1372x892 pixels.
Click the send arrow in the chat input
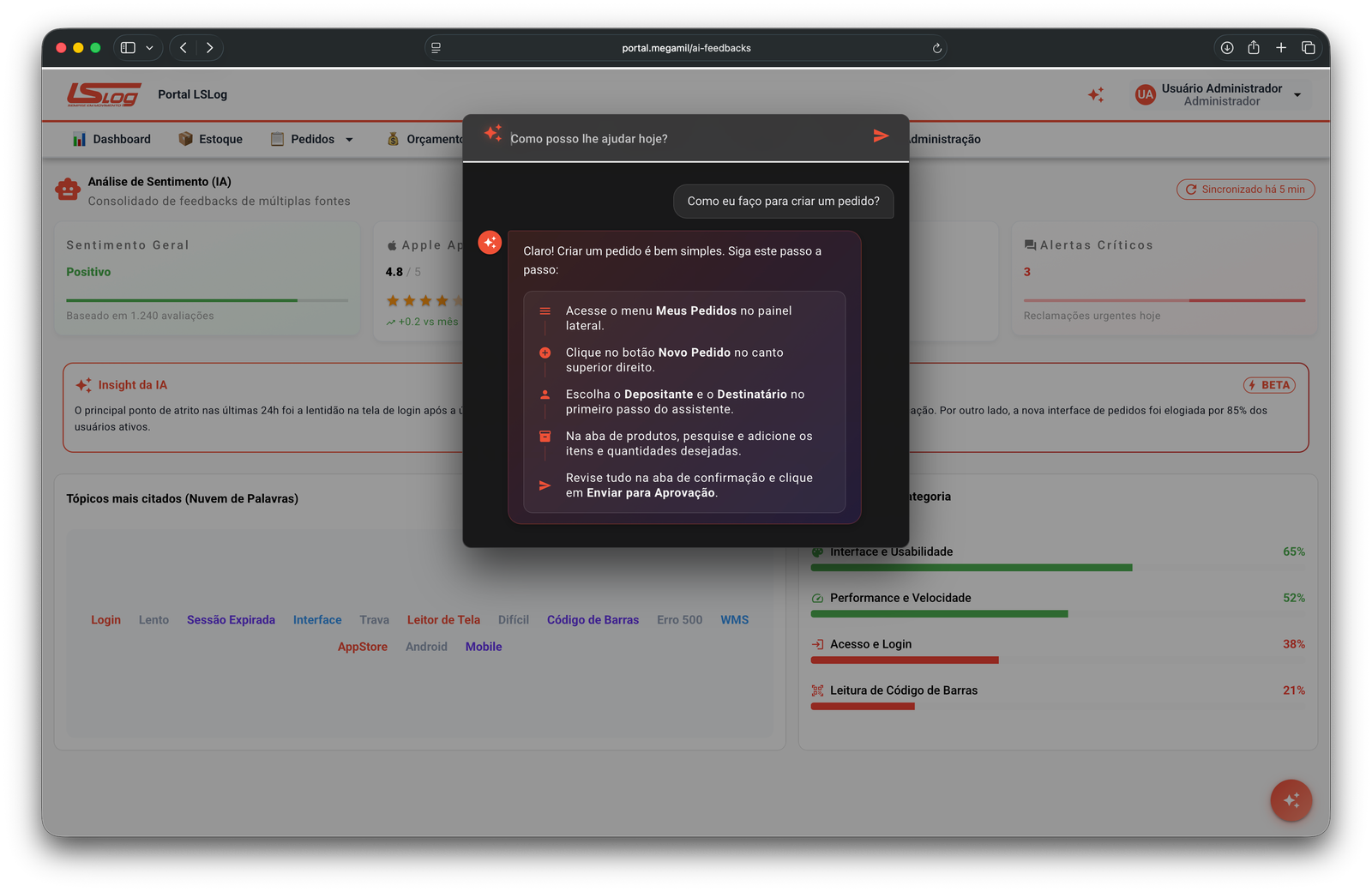881,136
